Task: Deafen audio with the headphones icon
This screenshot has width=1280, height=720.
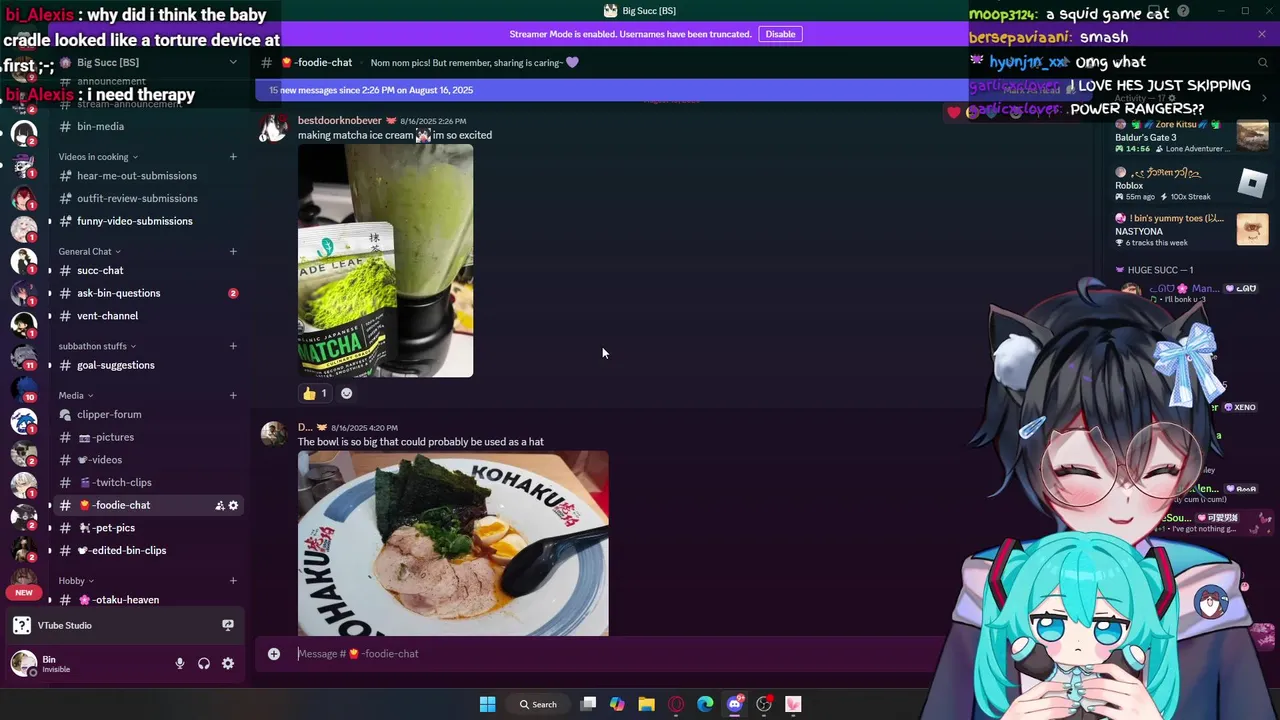Action: [x=204, y=663]
